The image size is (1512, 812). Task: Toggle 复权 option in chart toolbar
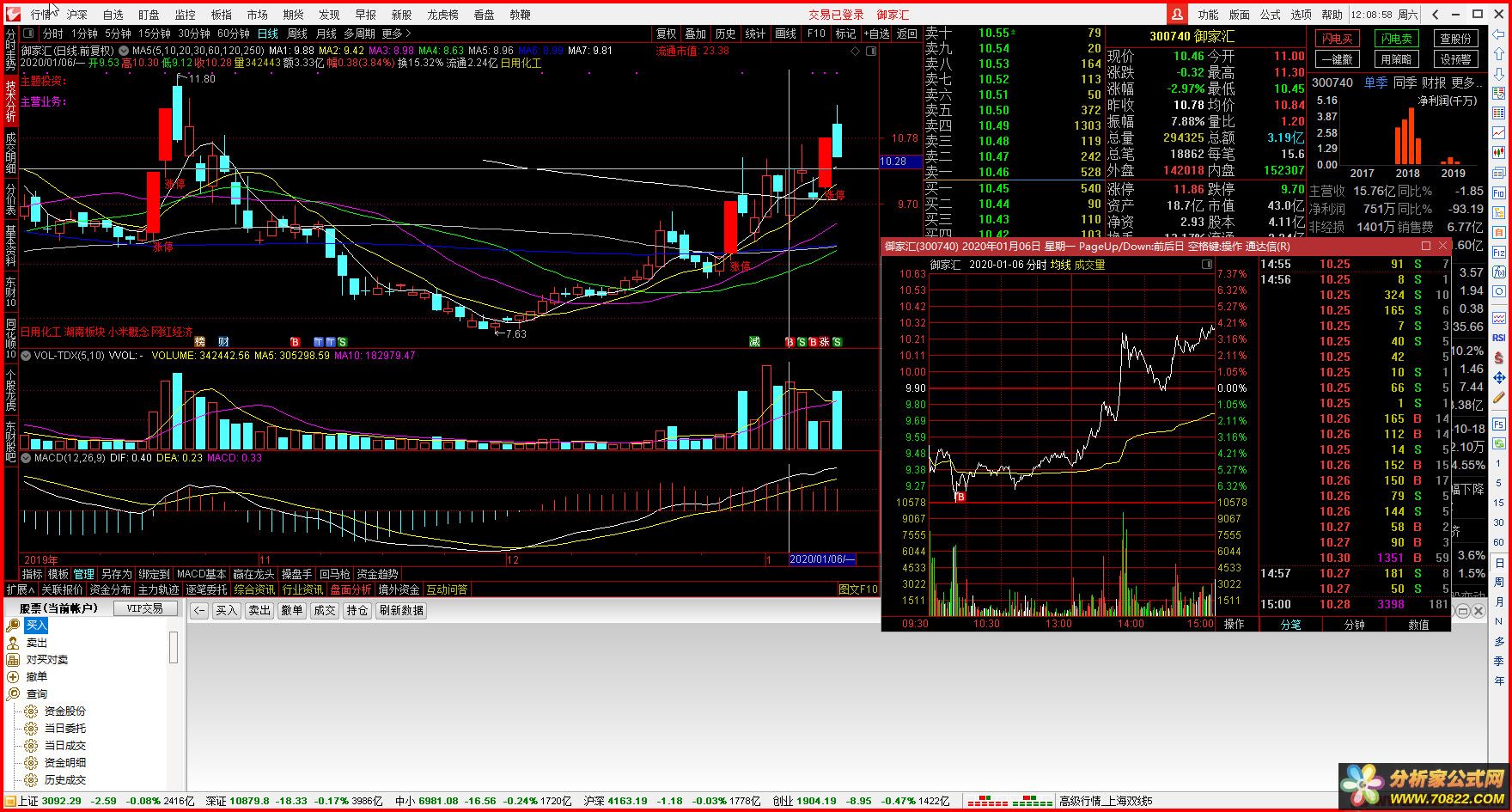(667, 34)
